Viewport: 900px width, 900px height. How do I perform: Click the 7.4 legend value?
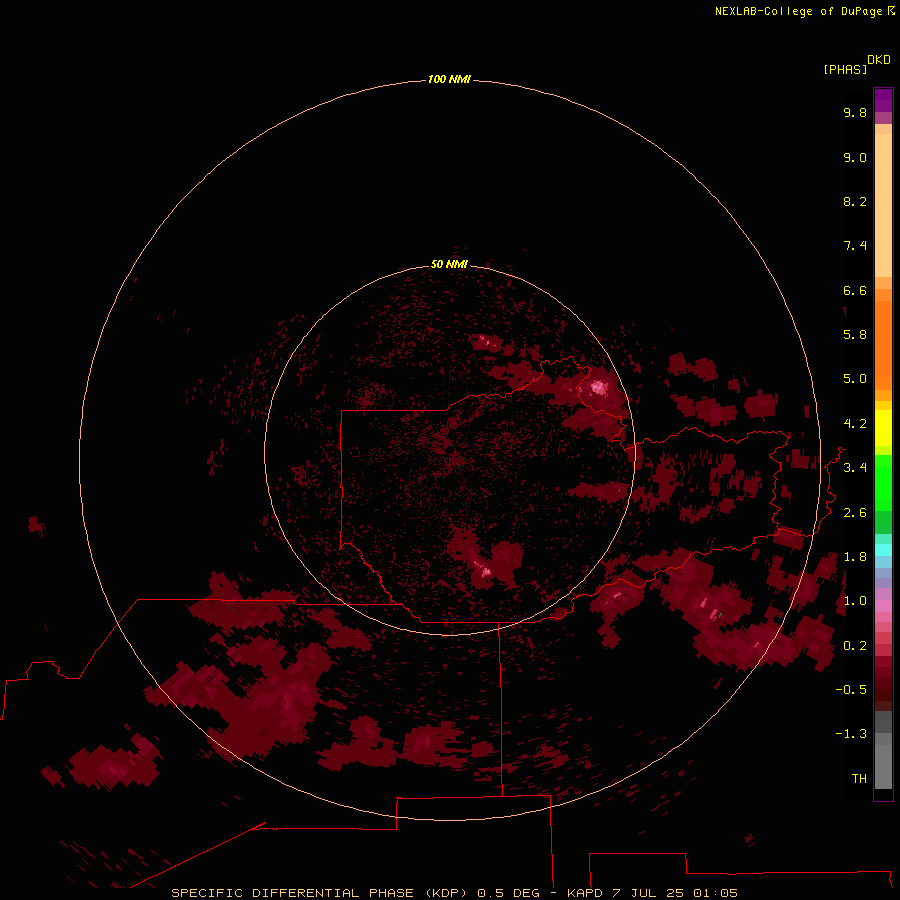click(855, 246)
